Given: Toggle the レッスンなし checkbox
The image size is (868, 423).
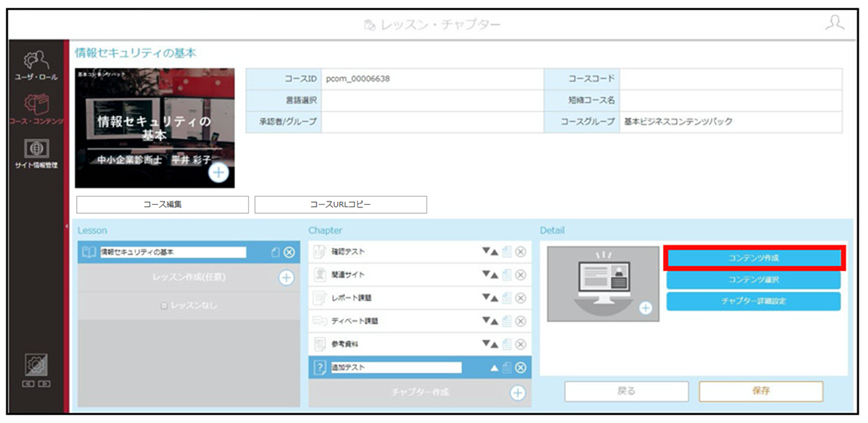Looking at the screenshot, I should click(164, 306).
